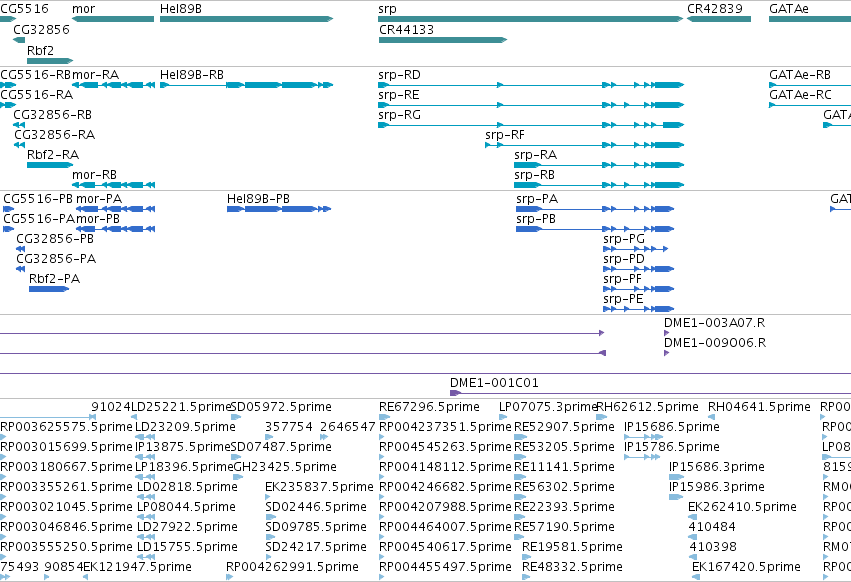
Task: Select transcript srp-RD
Action: click(x=531, y=85)
